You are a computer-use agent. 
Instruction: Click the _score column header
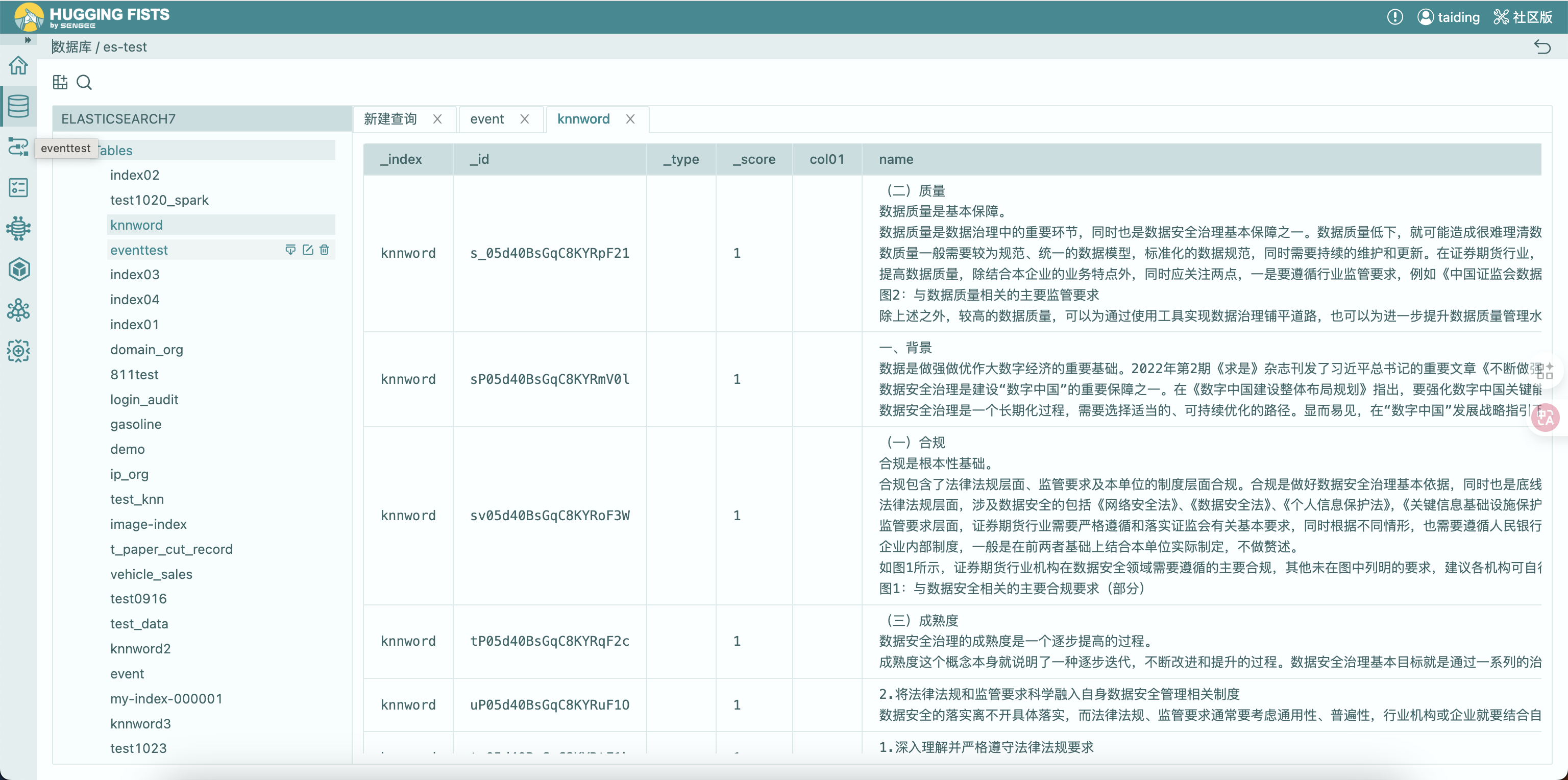[753, 160]
